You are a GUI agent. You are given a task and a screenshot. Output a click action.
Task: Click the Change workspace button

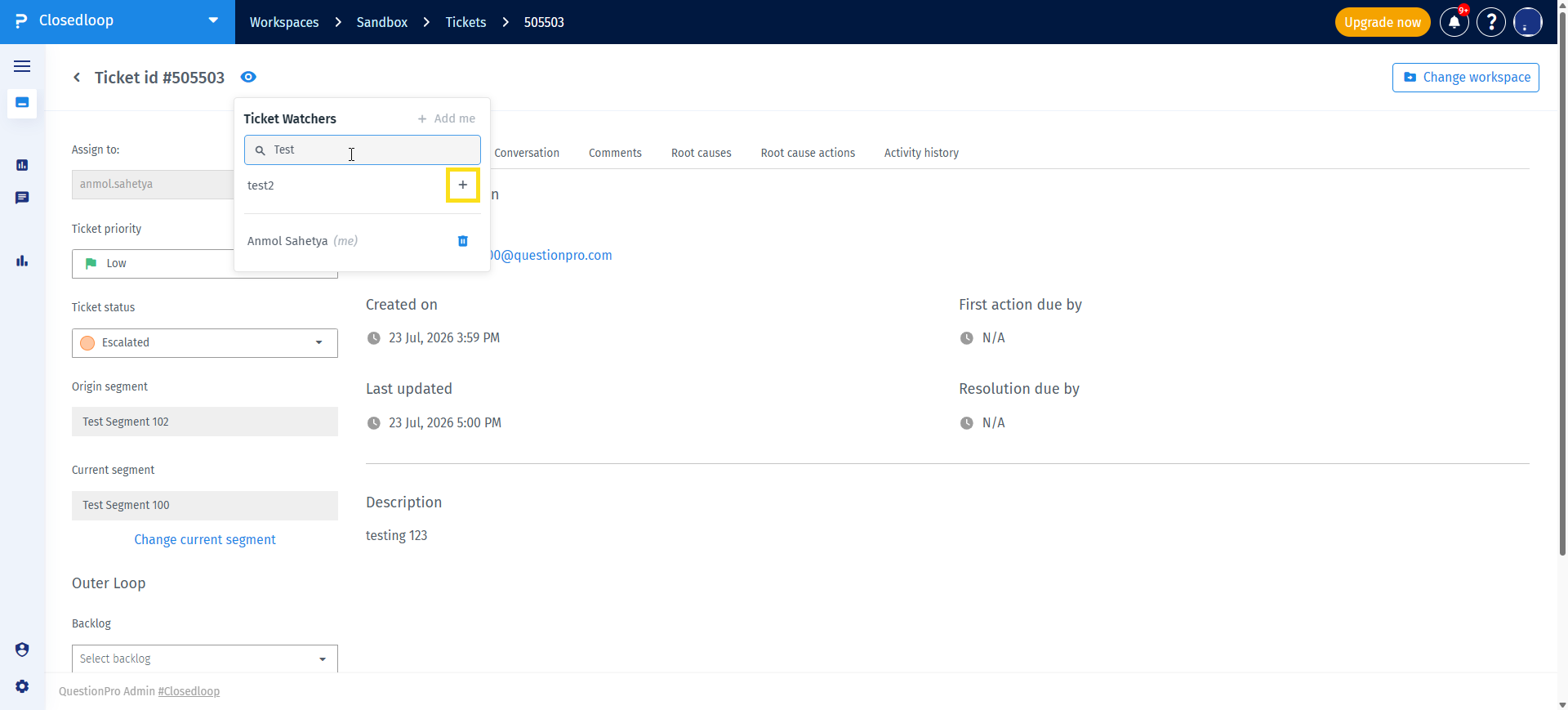pos(1466,78)
